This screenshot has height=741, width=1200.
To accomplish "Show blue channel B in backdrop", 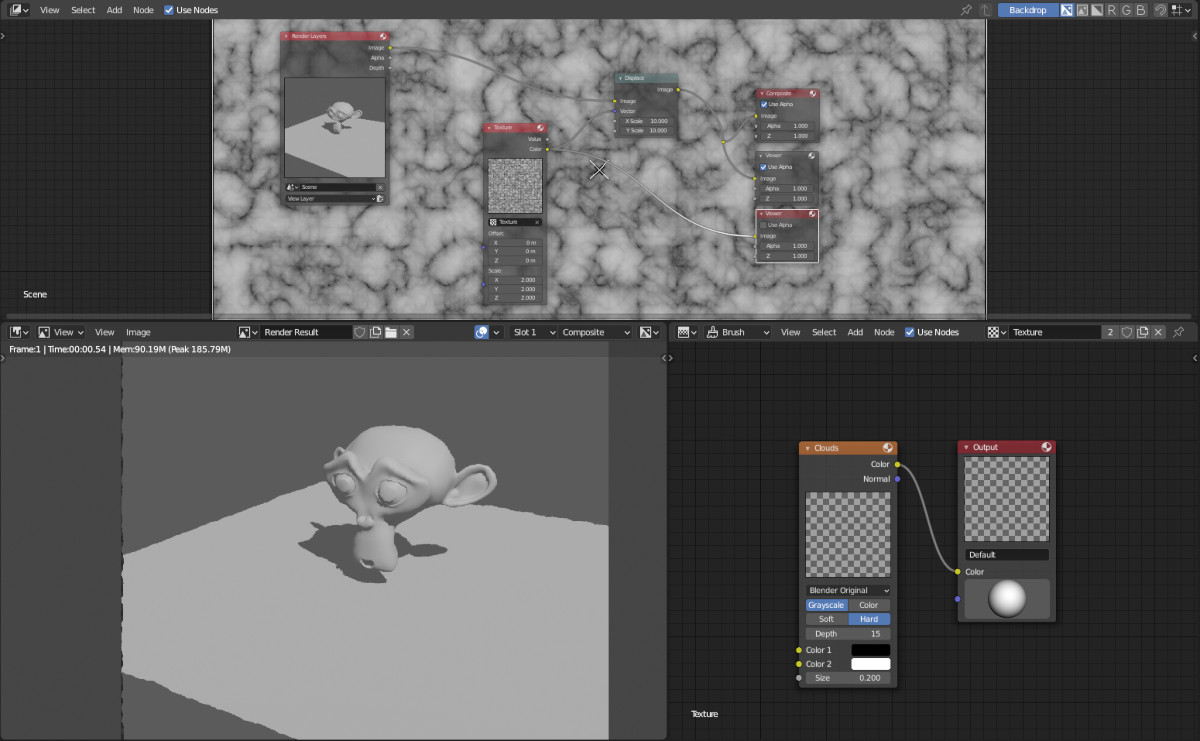I will [x=1140, y=10].
